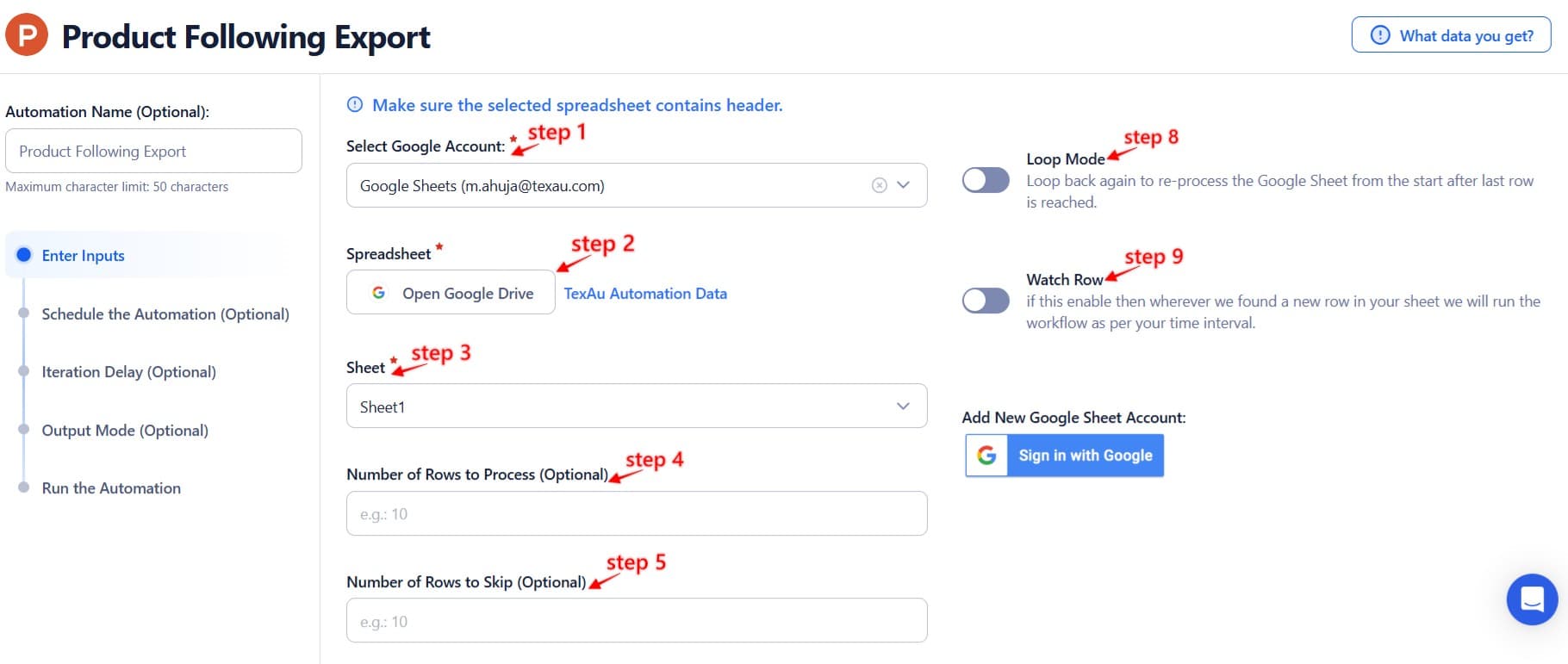
Task: Click the Iteration Delay step circle
Action: click(x=23, y=370)
